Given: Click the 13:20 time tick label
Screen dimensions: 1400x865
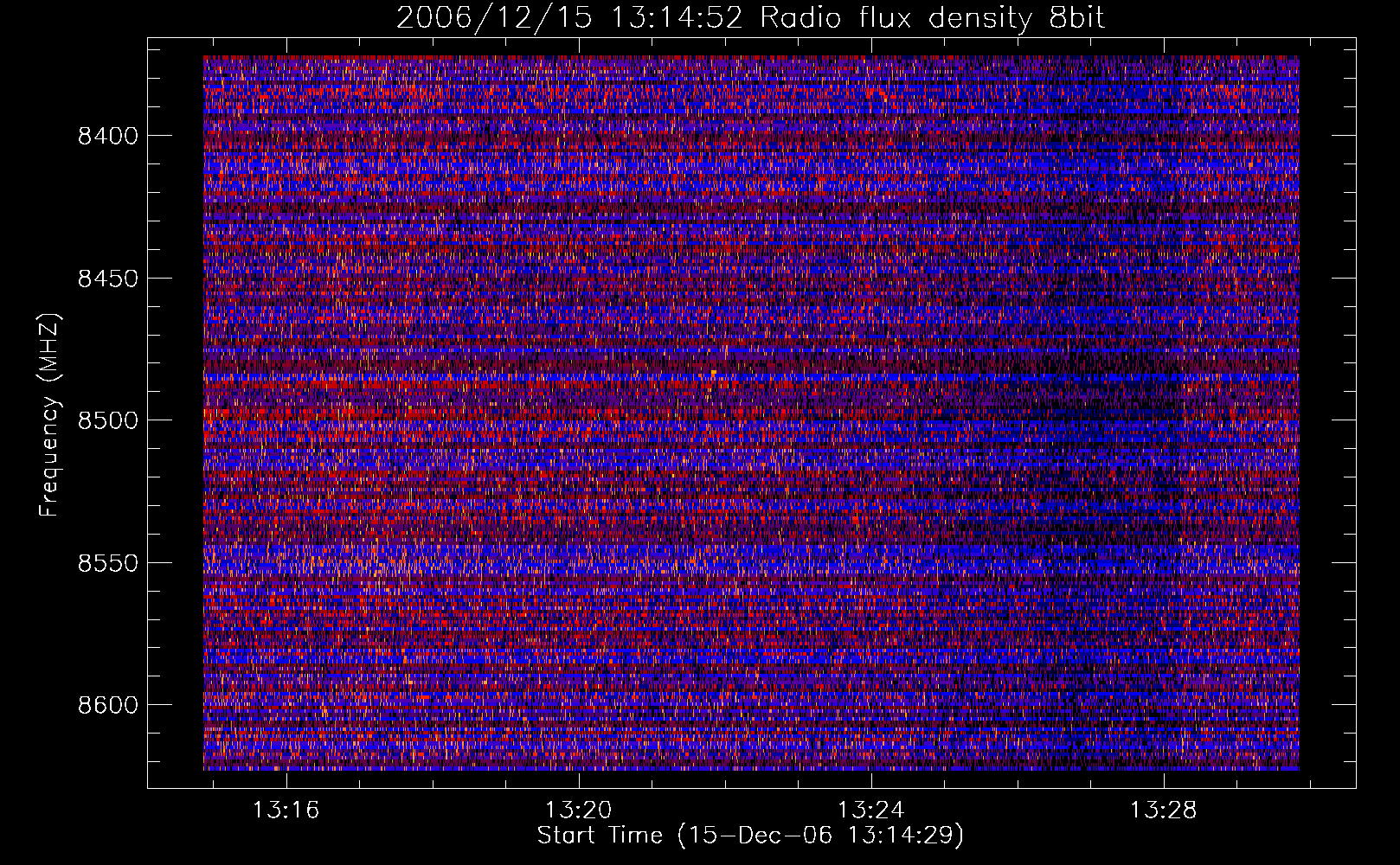Looking at the screenshot, I should point(579,810).
